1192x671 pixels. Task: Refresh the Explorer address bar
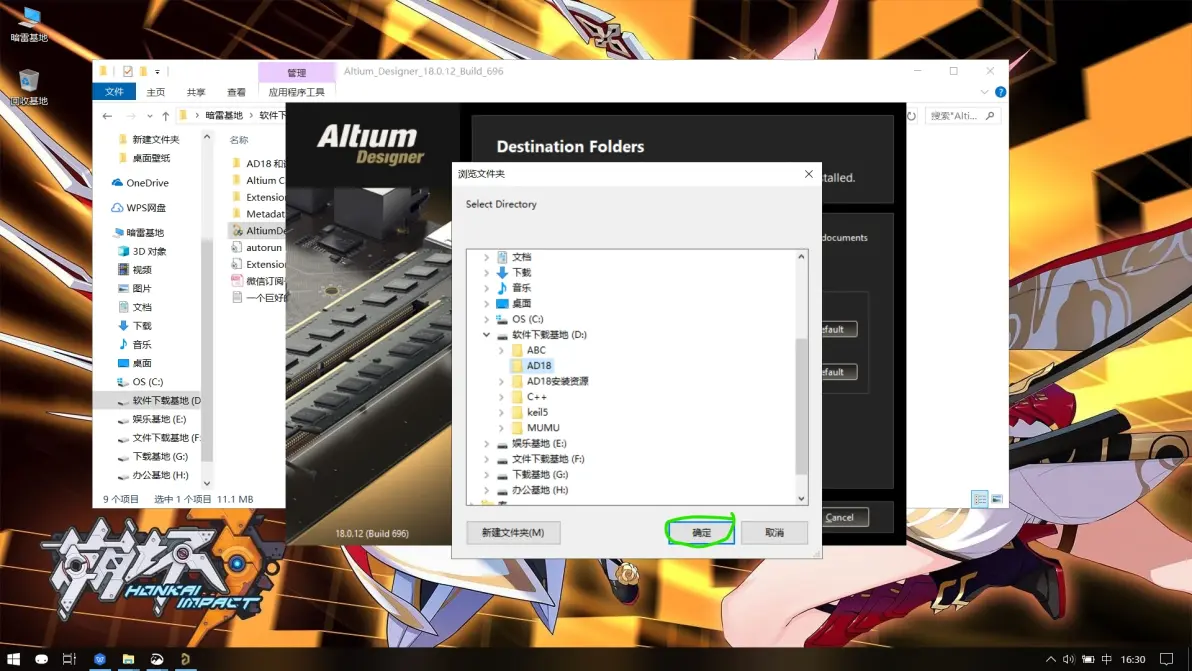911,116
